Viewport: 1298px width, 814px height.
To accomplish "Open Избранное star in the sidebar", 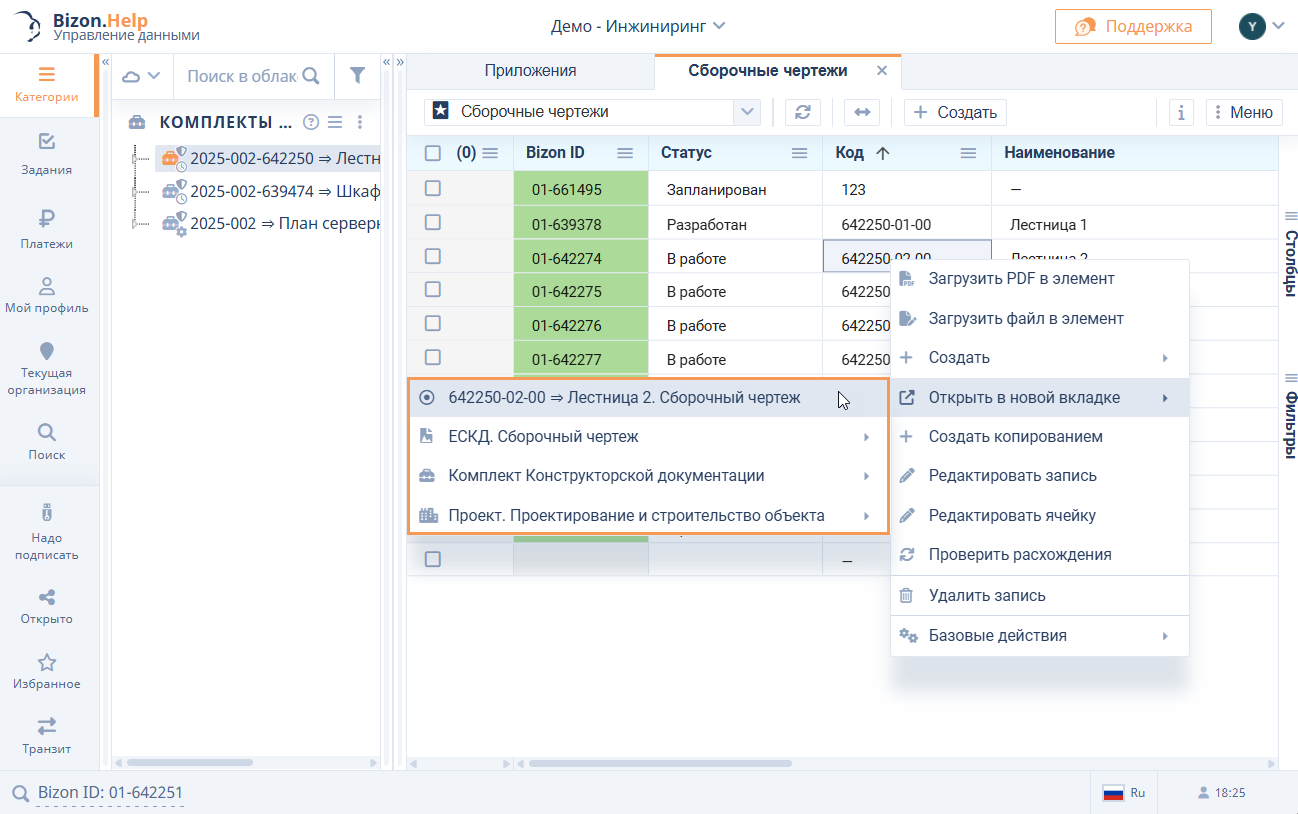I will click(x=47, y=671).
